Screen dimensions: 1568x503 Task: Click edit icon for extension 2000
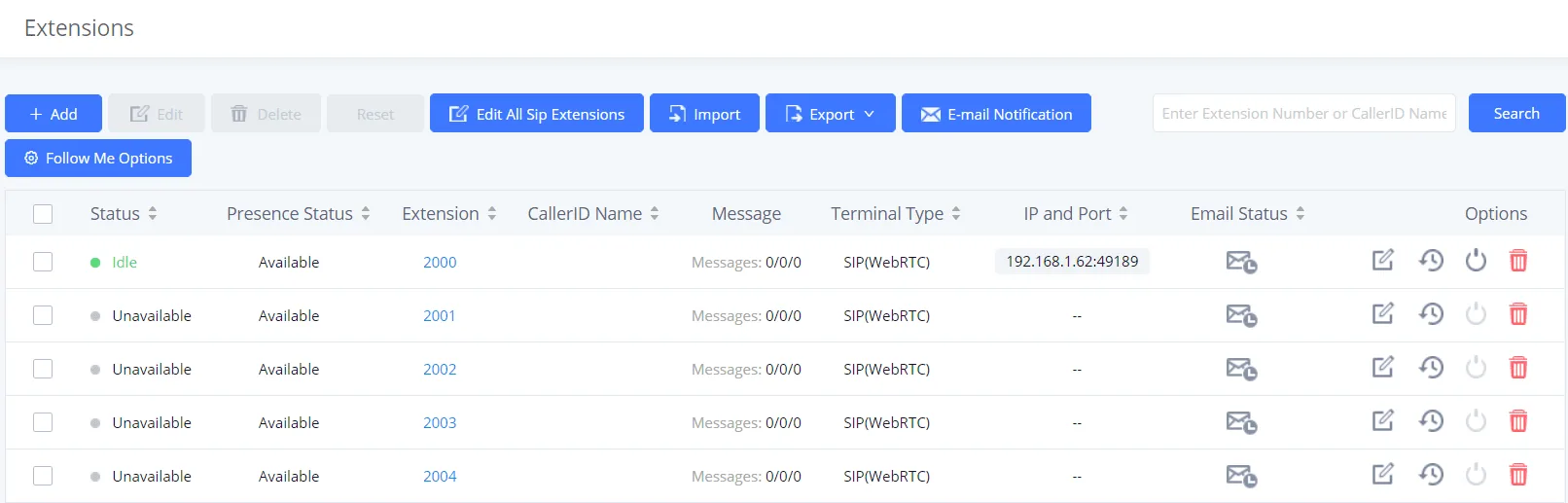point(1382,261)
